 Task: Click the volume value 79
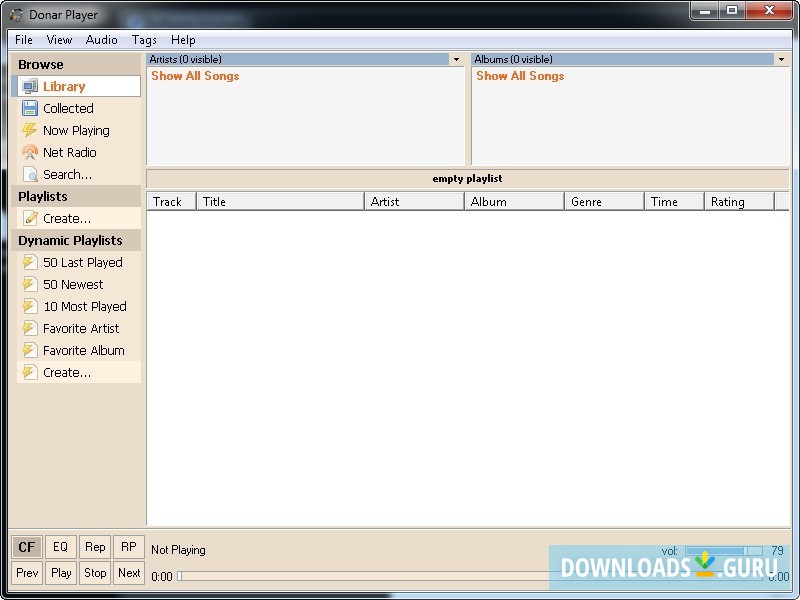coord(777,551)
